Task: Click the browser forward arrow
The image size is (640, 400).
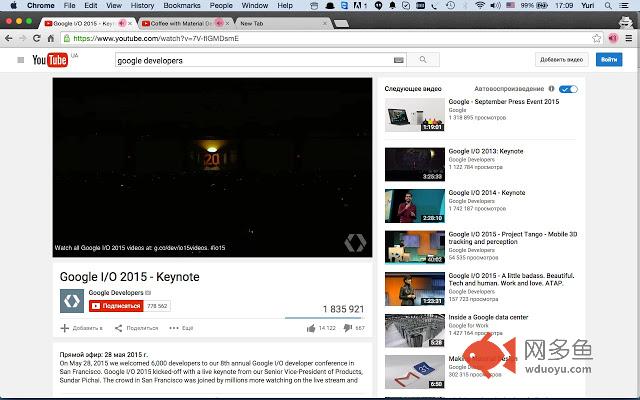Action: (23, 38)
